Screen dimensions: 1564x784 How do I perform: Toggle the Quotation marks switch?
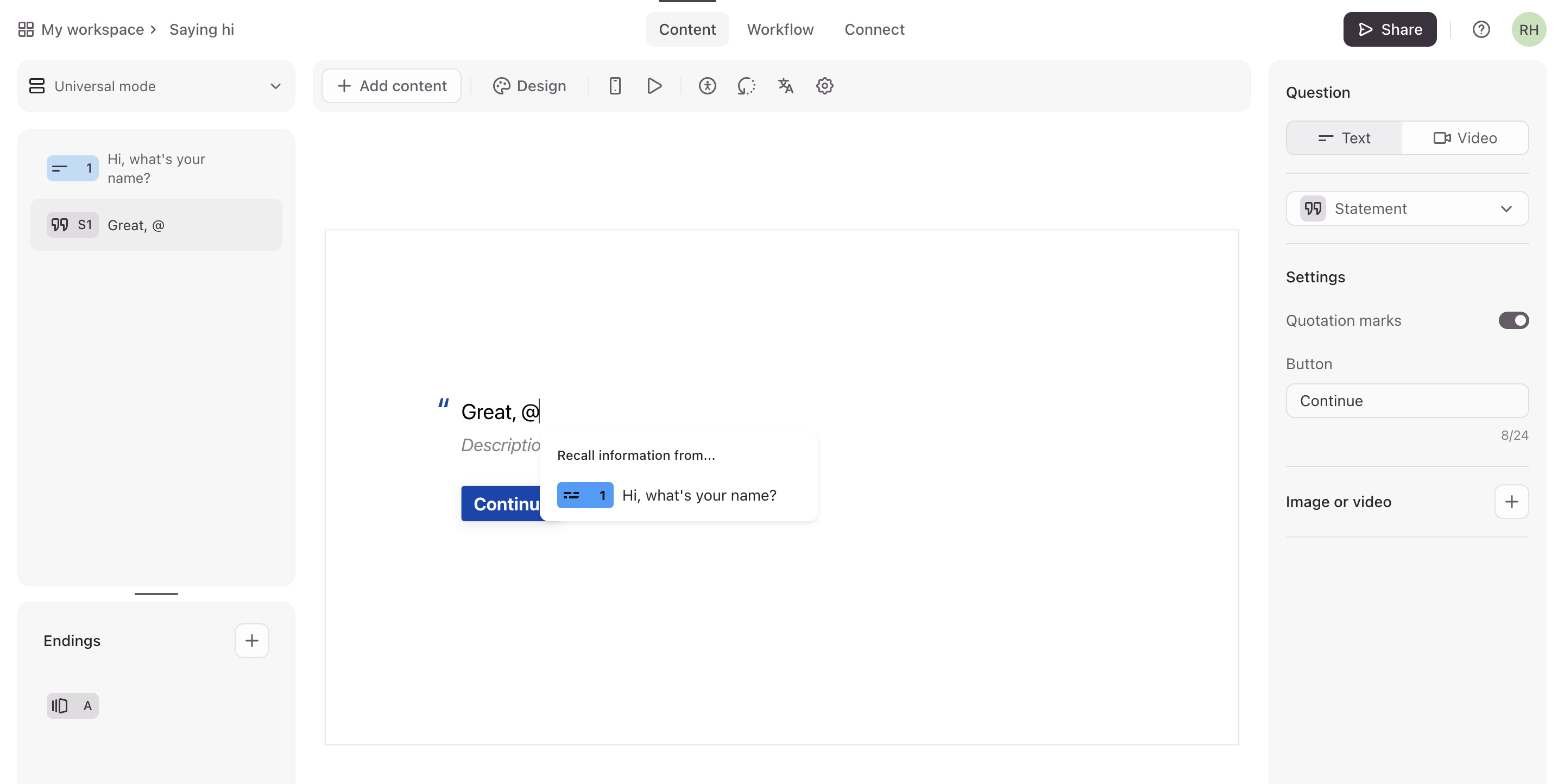coord(1513,320)
